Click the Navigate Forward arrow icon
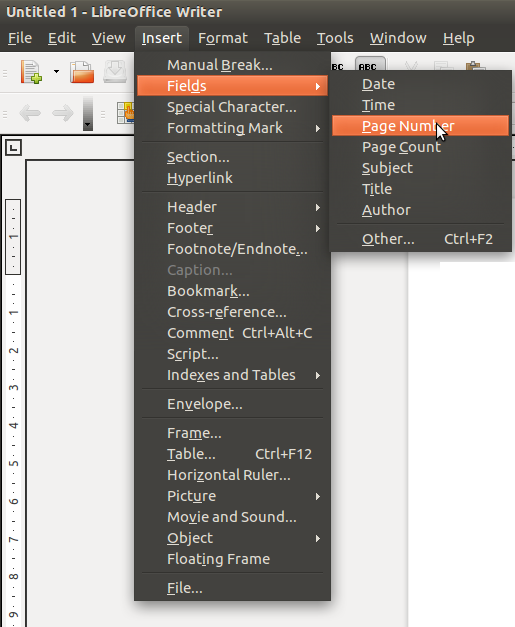The height and width of the screenshot is (627, 515). [63, 113]
